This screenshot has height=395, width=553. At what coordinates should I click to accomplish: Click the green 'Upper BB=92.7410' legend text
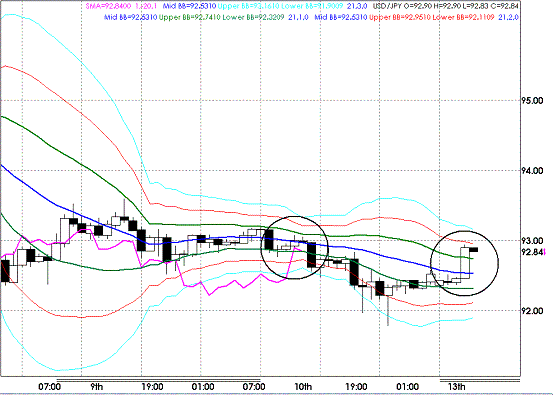(x=190, y=17)
